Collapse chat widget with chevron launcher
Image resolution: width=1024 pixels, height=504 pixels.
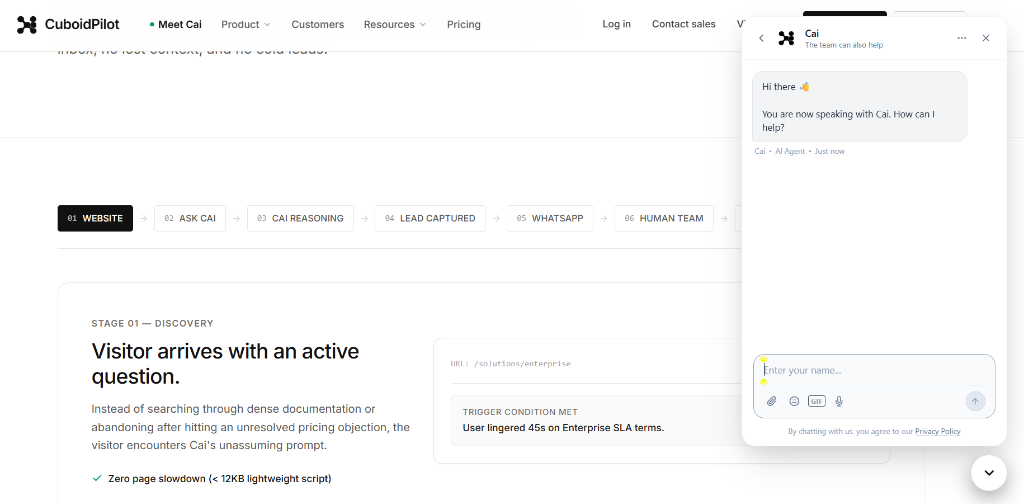tap(989, 473)
